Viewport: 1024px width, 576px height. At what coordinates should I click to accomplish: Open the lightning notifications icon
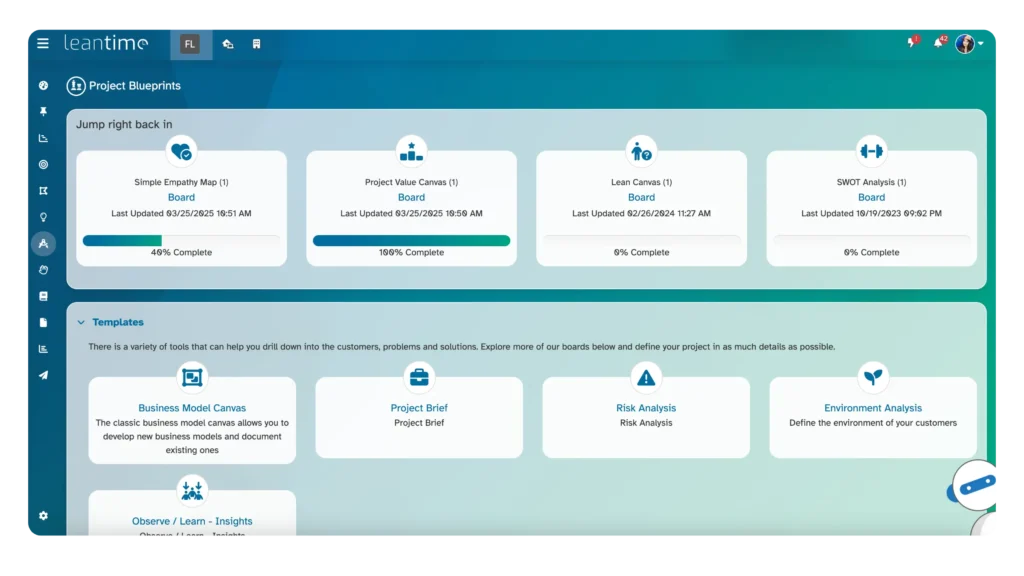click(912, 43)
